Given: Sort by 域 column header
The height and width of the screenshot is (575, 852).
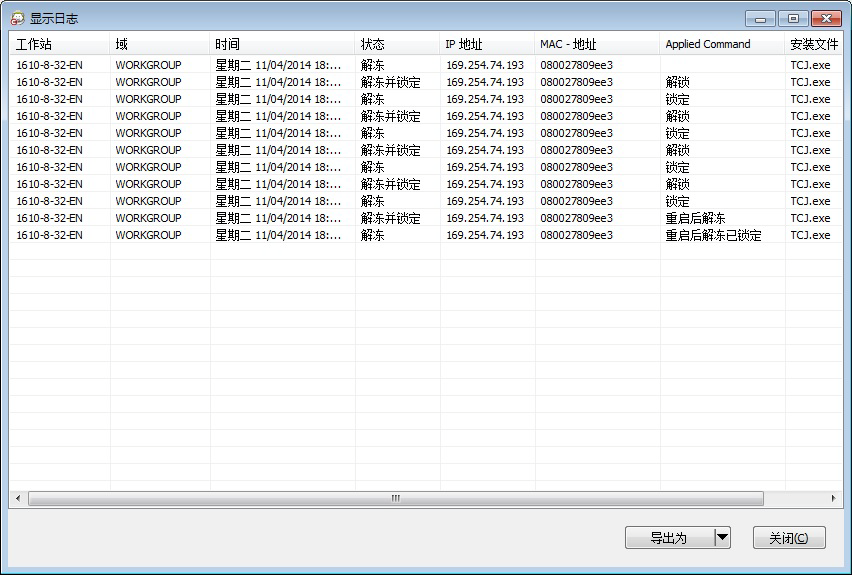Looking at the screenshot, I should click(x=160, y=44).
